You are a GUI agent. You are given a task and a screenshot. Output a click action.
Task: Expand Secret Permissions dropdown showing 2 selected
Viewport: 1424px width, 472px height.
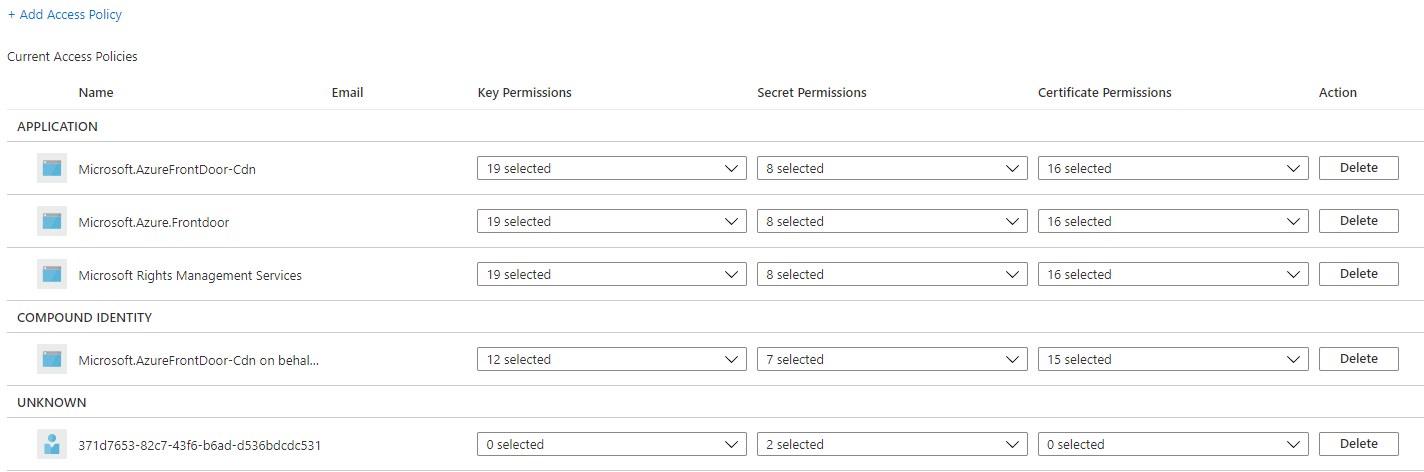[x=892, y=445]
